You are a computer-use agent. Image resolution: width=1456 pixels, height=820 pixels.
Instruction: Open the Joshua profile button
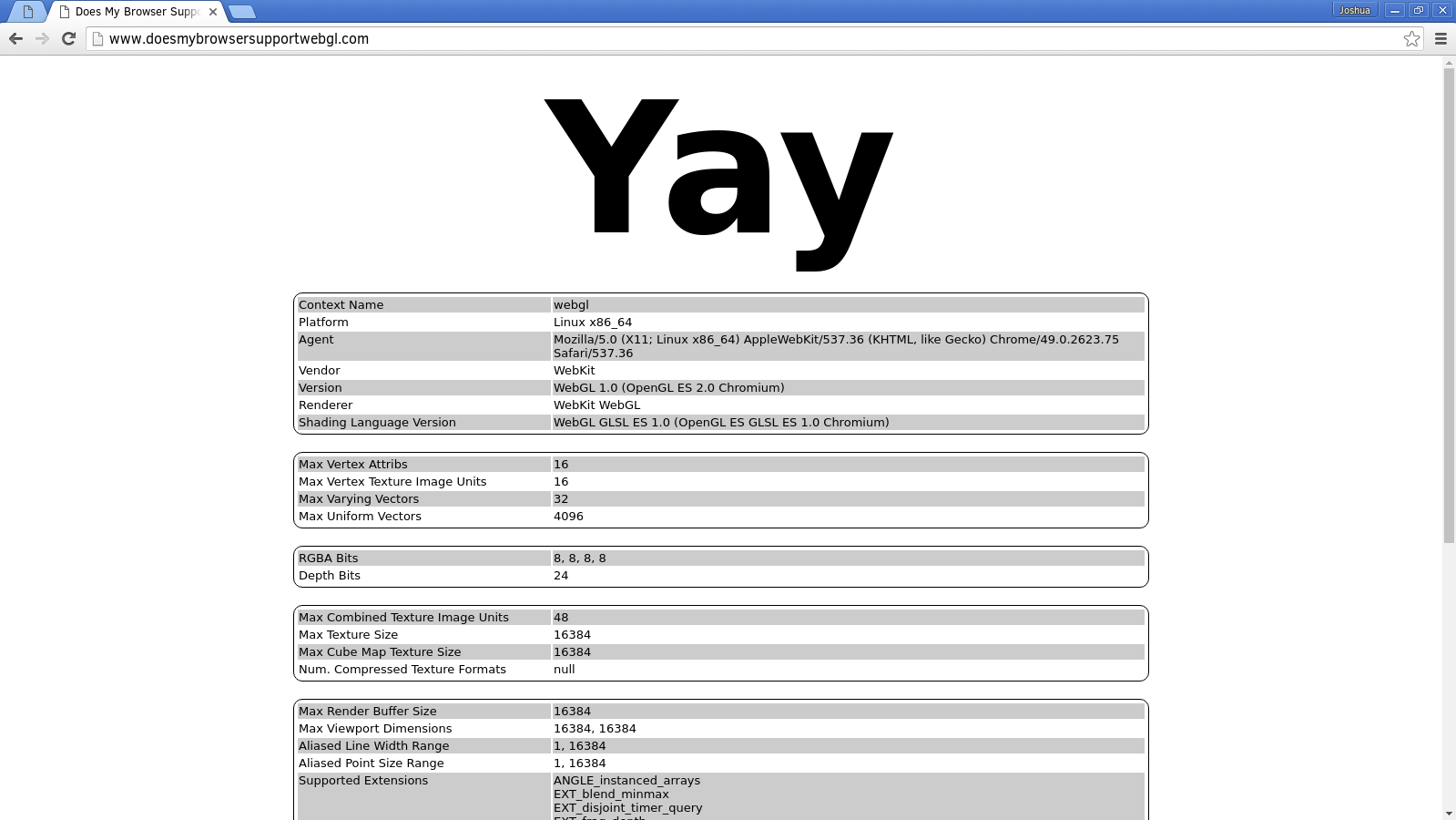coord(1355,10)
